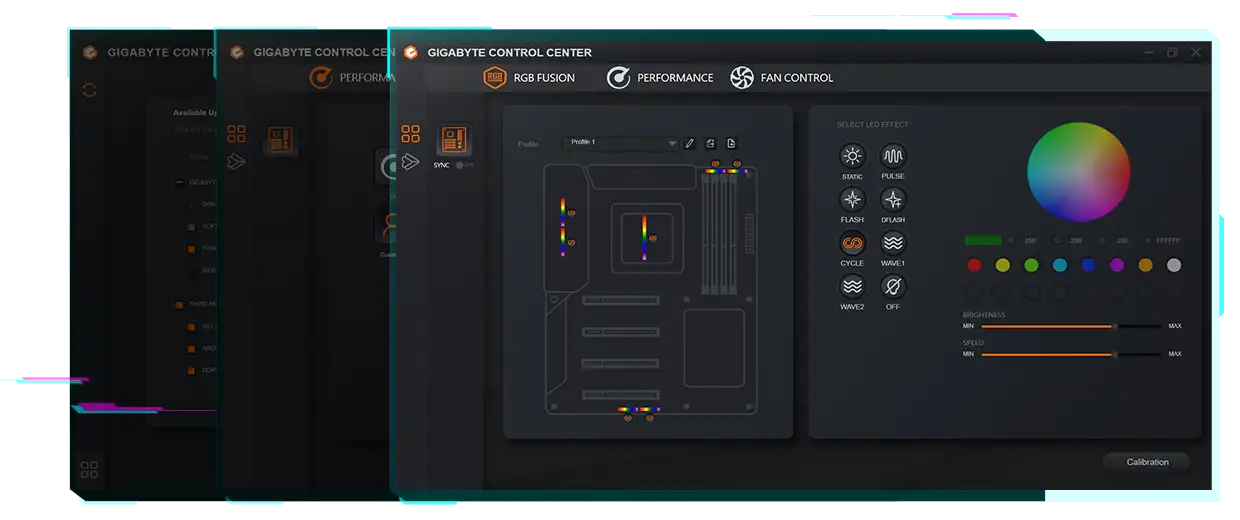Choose the cyan color swatch
The width and height of the screenshot is (1240, 520).
1060,265
